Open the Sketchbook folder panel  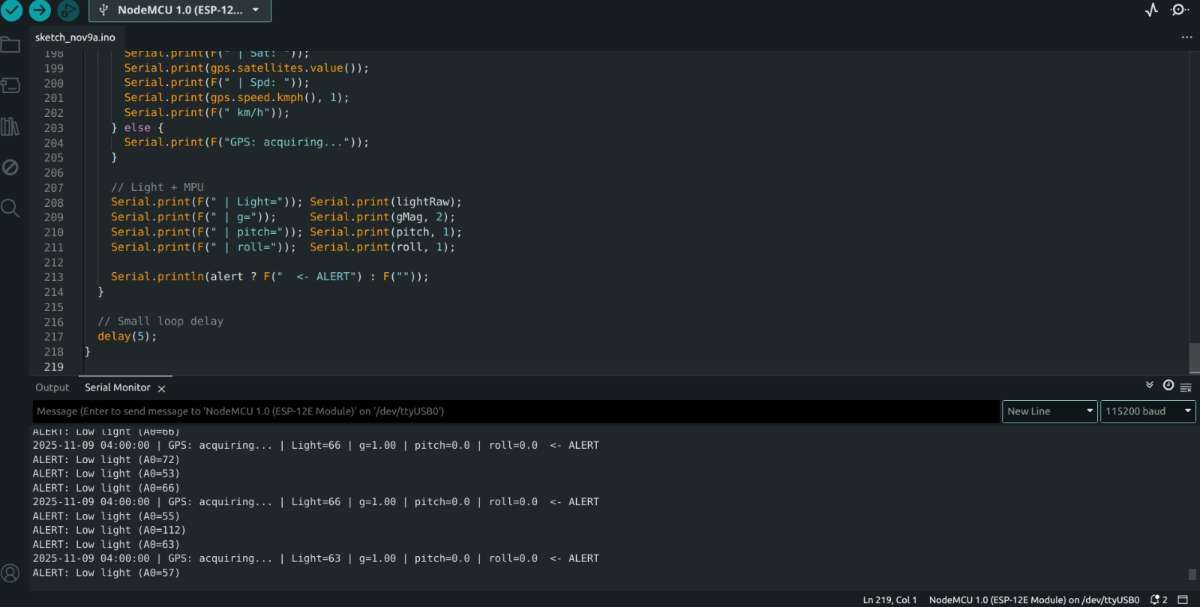coord(10,45)
